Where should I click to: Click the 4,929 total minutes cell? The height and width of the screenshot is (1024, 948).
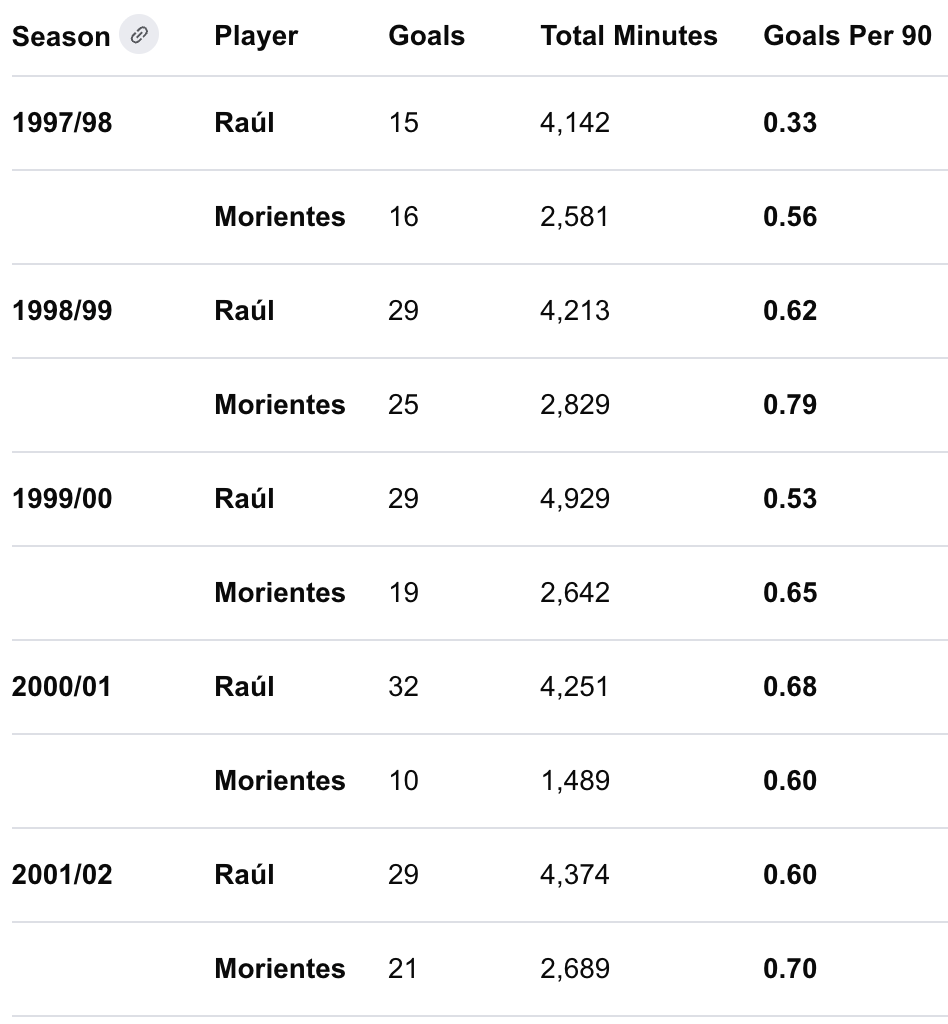575,499
